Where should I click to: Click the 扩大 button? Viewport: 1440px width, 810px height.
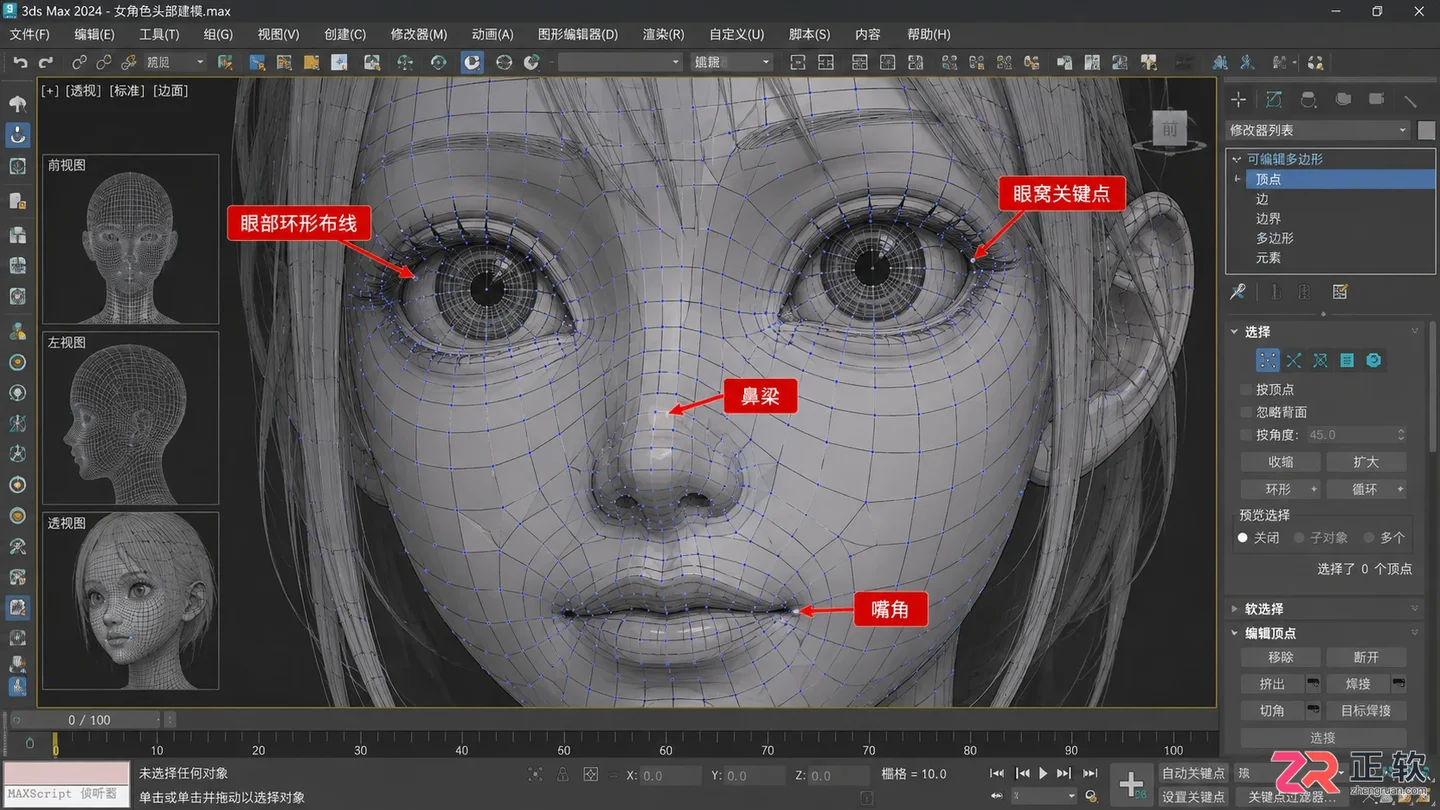1366,462
